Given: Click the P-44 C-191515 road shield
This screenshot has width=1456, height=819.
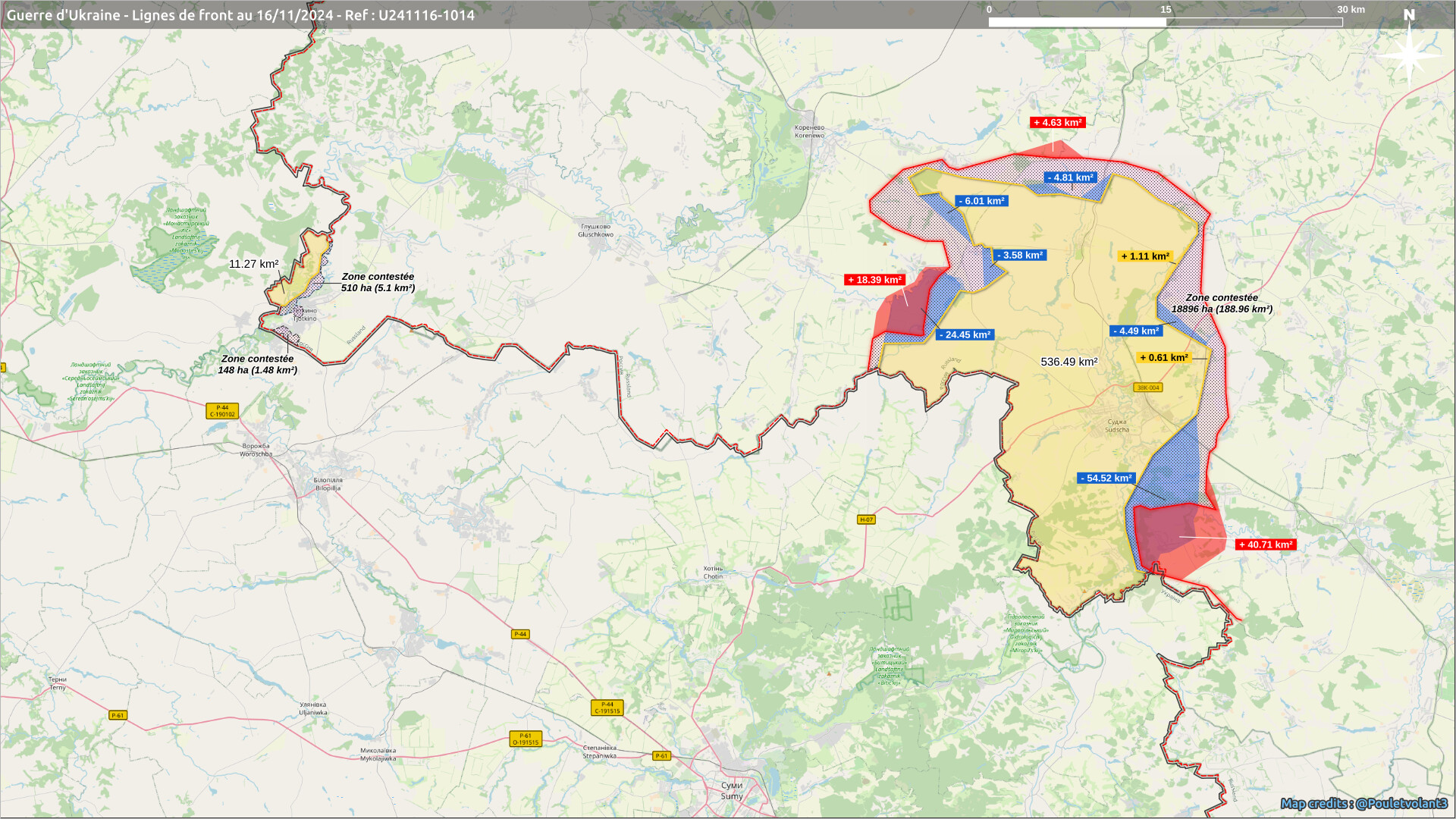Looking at the screenshot, I should [607, 708].
